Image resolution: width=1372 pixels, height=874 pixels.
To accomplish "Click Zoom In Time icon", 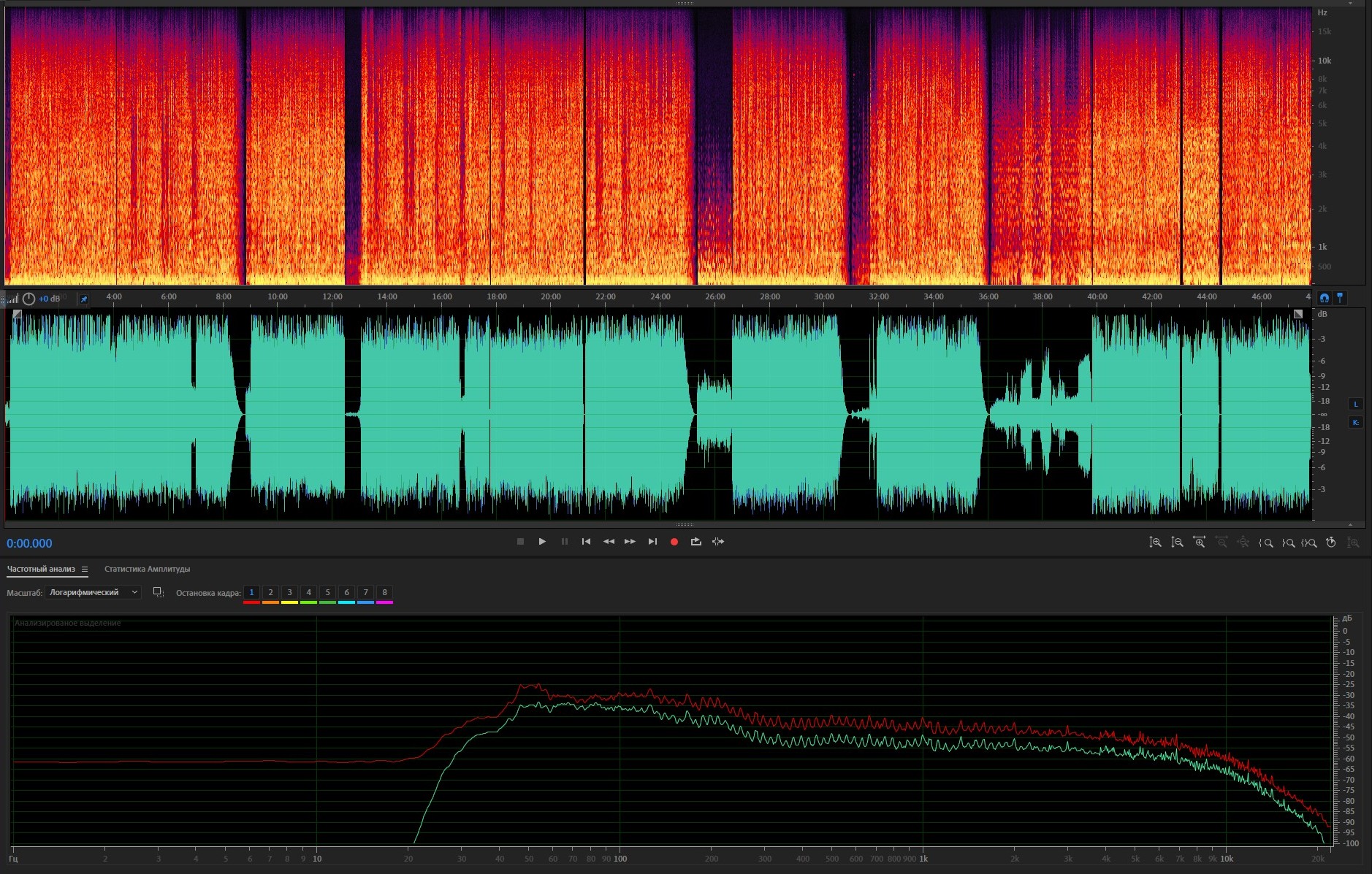I will tap(1199, 543).
